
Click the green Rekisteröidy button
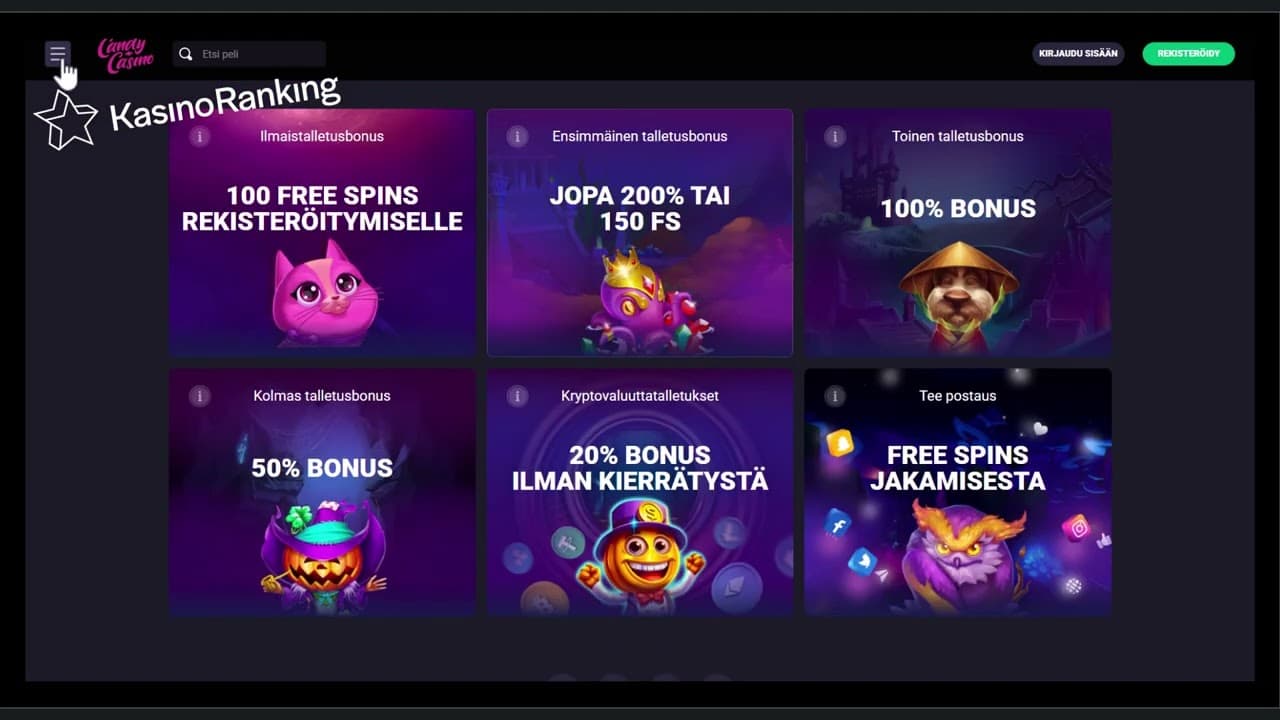click(1189, 54)
